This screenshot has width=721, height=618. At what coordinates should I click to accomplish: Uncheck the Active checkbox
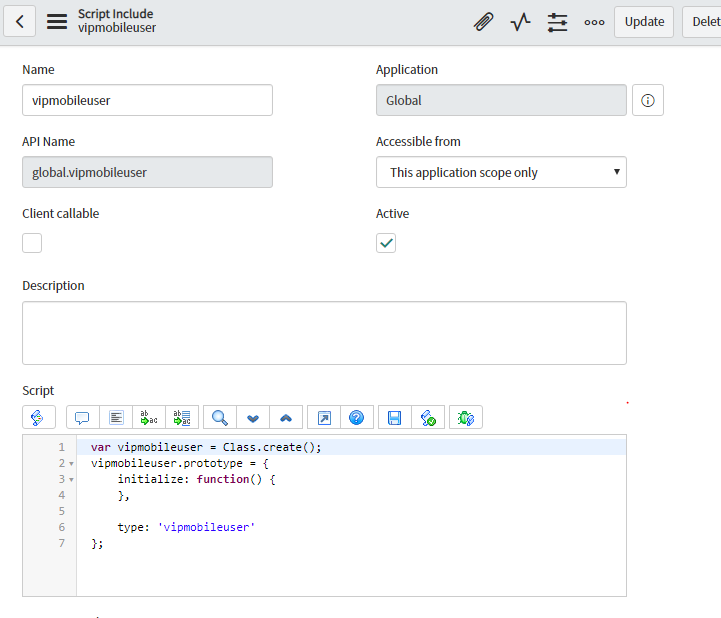(x=386, y=243)
